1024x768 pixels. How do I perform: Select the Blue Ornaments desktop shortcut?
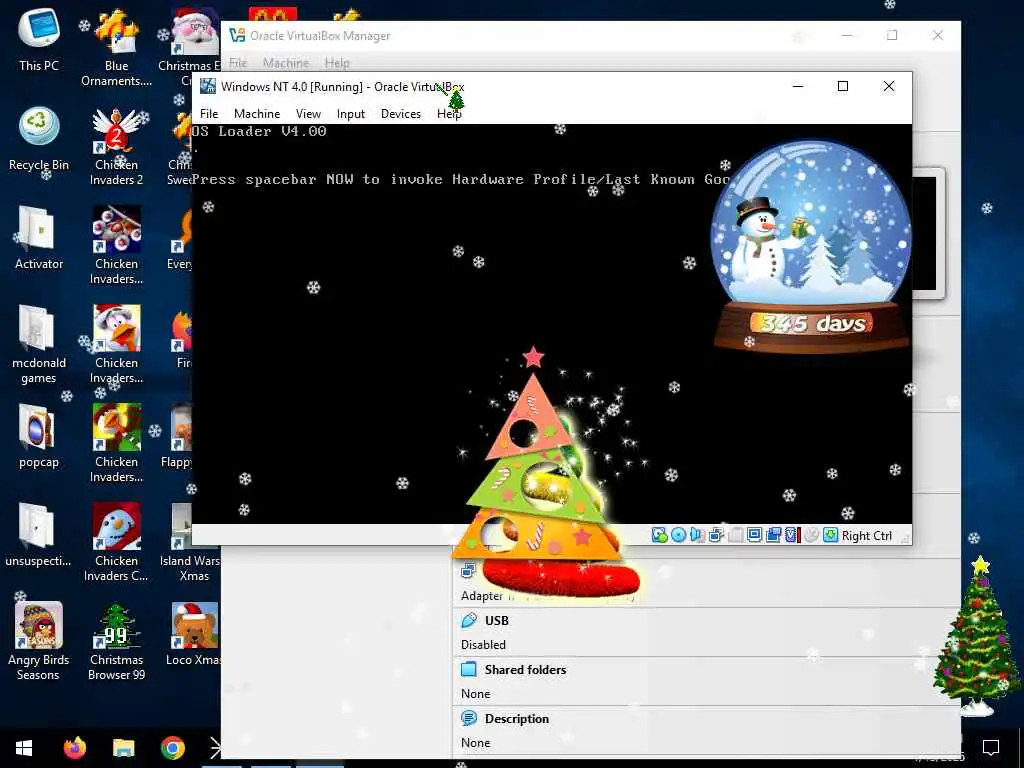(116, 47)
